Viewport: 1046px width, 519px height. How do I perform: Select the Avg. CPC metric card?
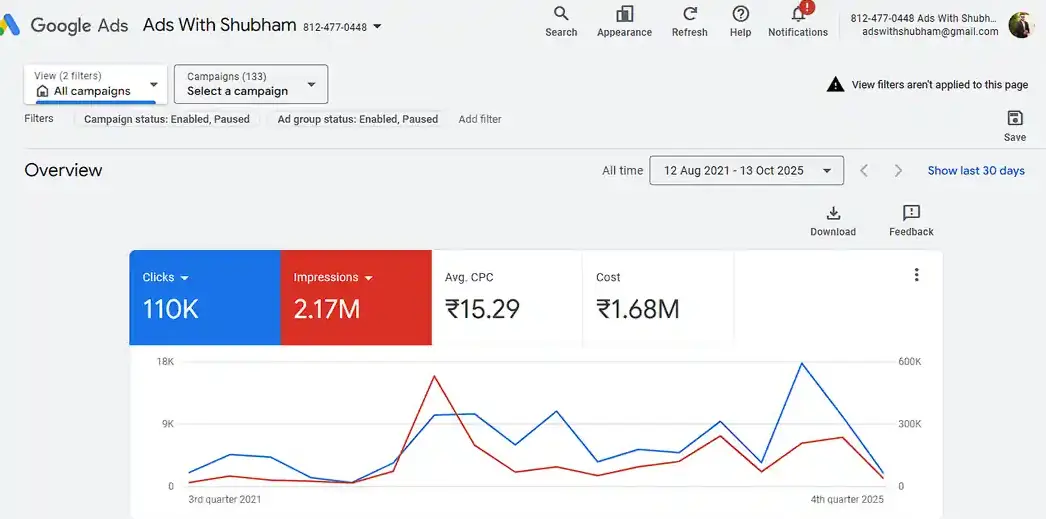(507, 298)
